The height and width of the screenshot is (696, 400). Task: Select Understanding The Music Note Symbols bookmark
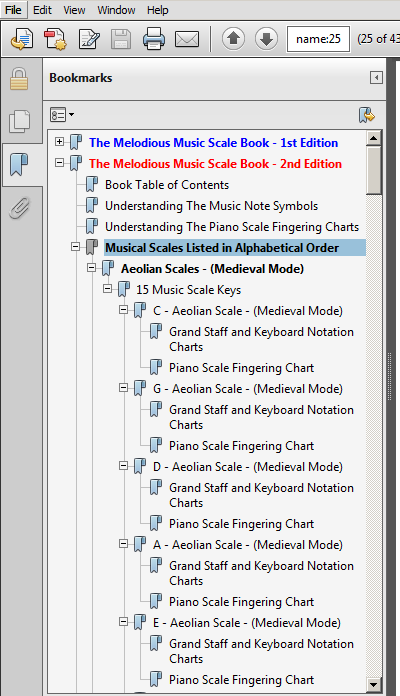(211, 206)
